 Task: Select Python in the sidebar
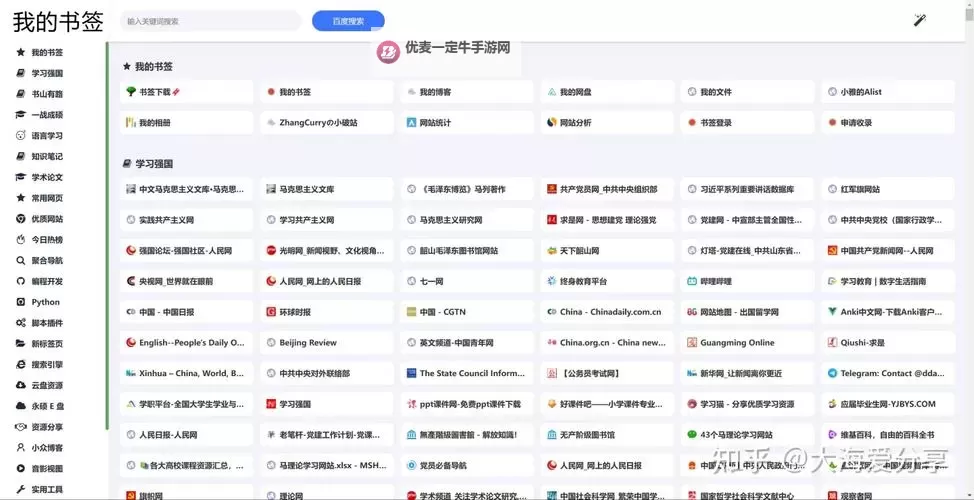point(46,302)
